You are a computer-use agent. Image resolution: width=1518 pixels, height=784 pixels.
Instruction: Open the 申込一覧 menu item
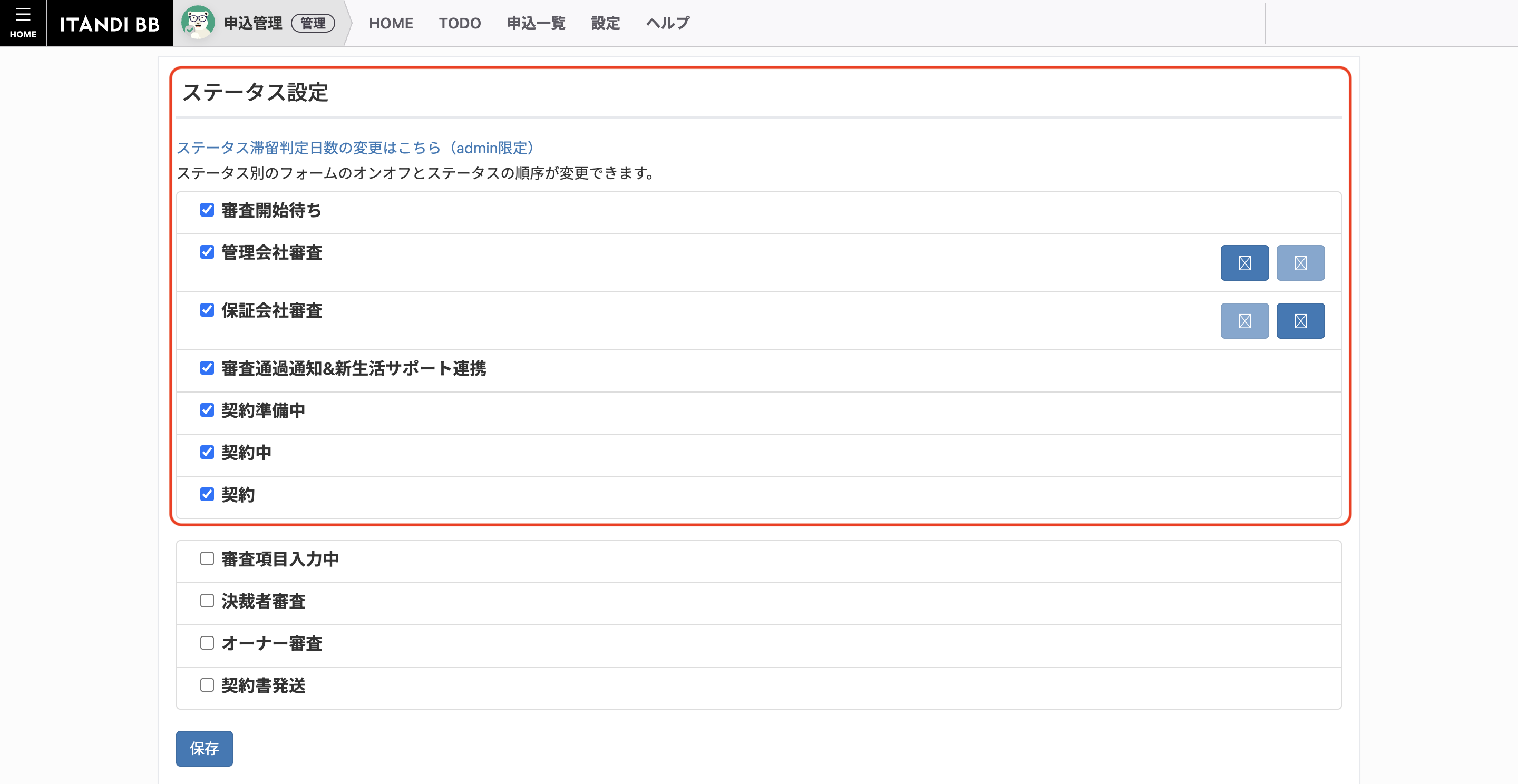pyautogui.click(x=536, y=23)
